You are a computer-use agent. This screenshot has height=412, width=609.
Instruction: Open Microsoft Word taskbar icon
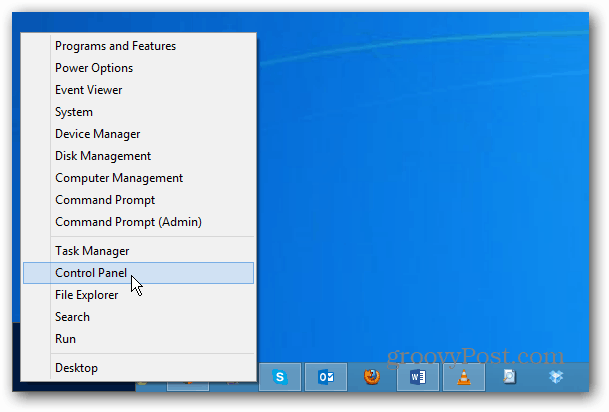pos(418,377)
